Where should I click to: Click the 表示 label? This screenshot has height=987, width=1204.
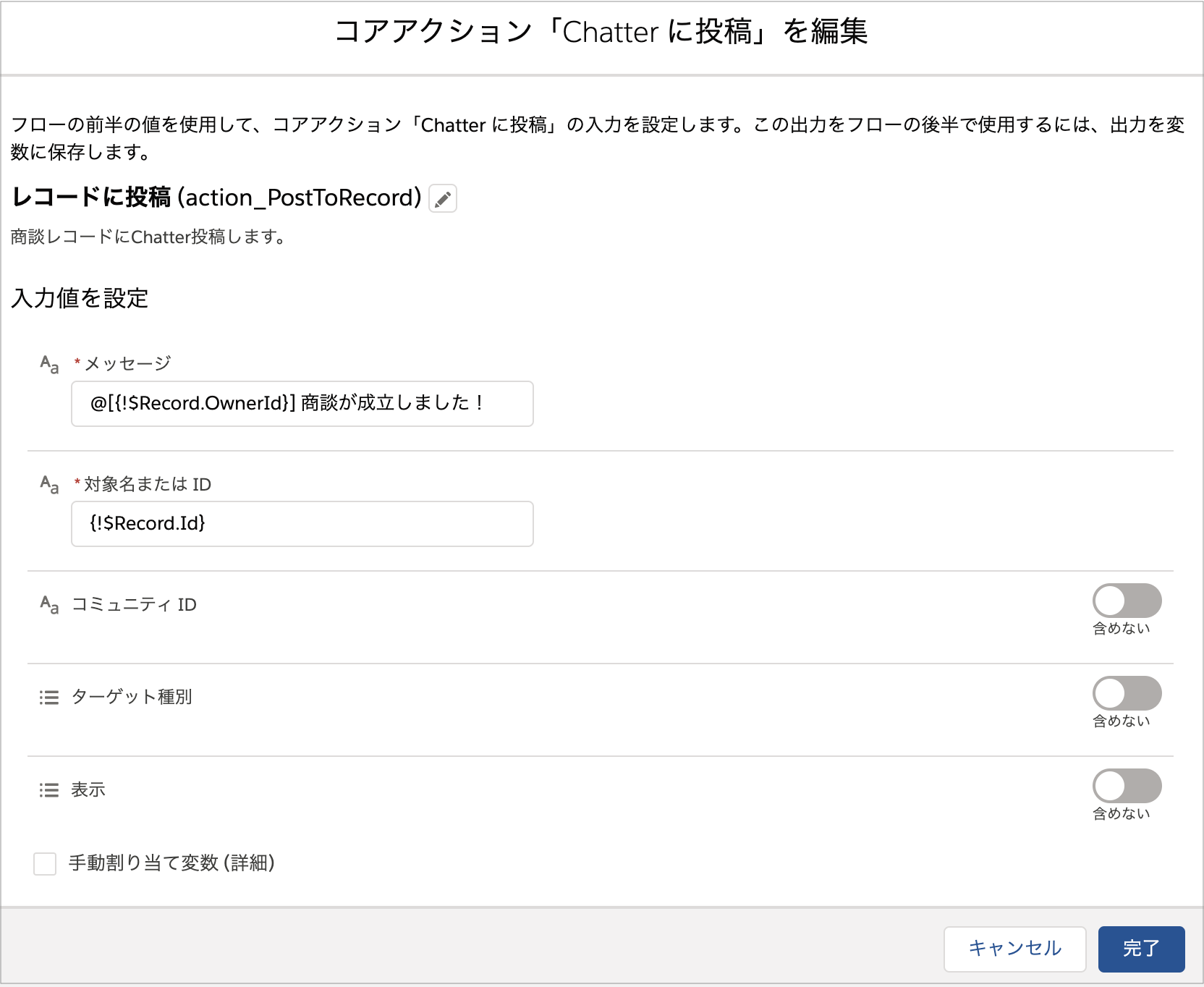(x=88, y=789)
